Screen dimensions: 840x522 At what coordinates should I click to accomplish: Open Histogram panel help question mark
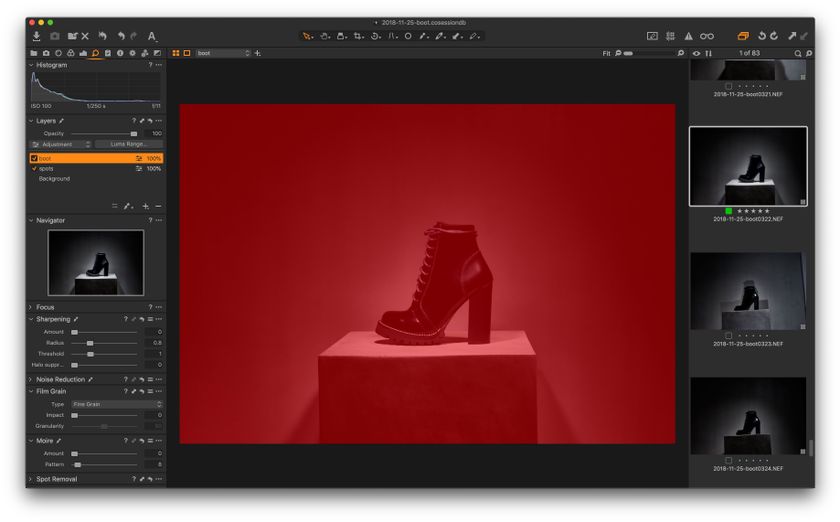150,65
